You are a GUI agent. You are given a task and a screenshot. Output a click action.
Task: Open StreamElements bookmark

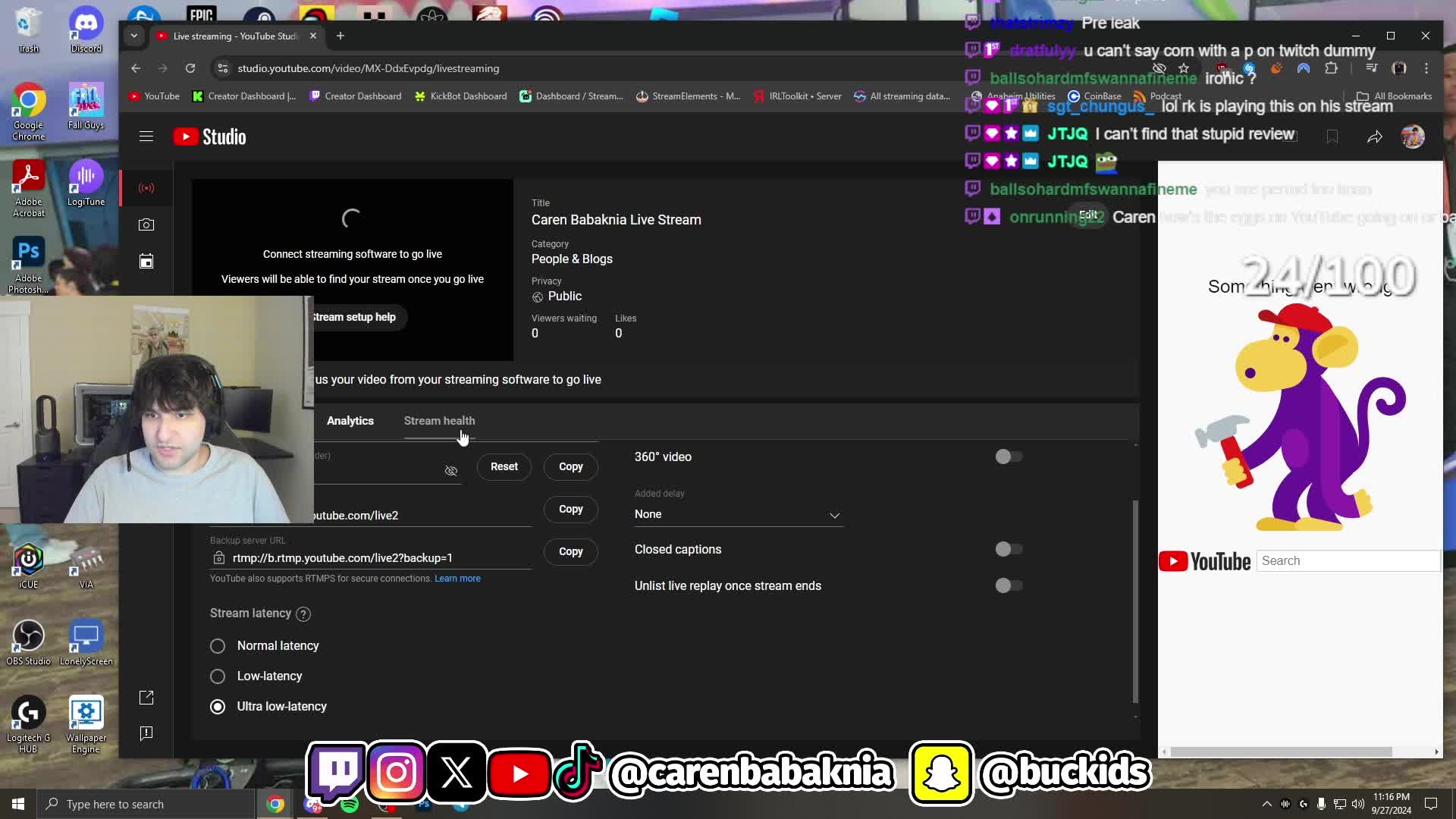pyautogui.click(x=688, y=96)
